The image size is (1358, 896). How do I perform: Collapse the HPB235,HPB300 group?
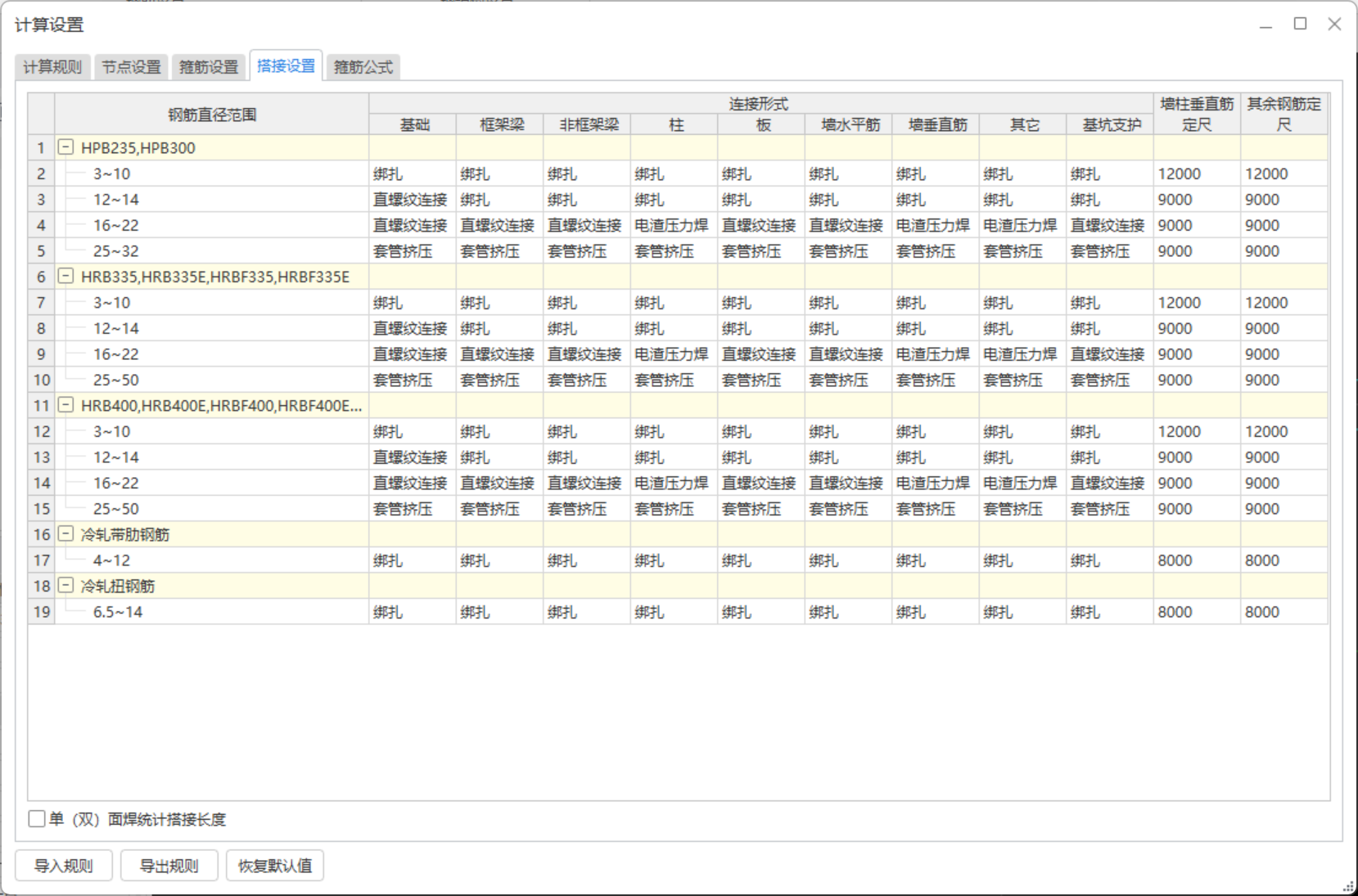(x=65, y=147)
